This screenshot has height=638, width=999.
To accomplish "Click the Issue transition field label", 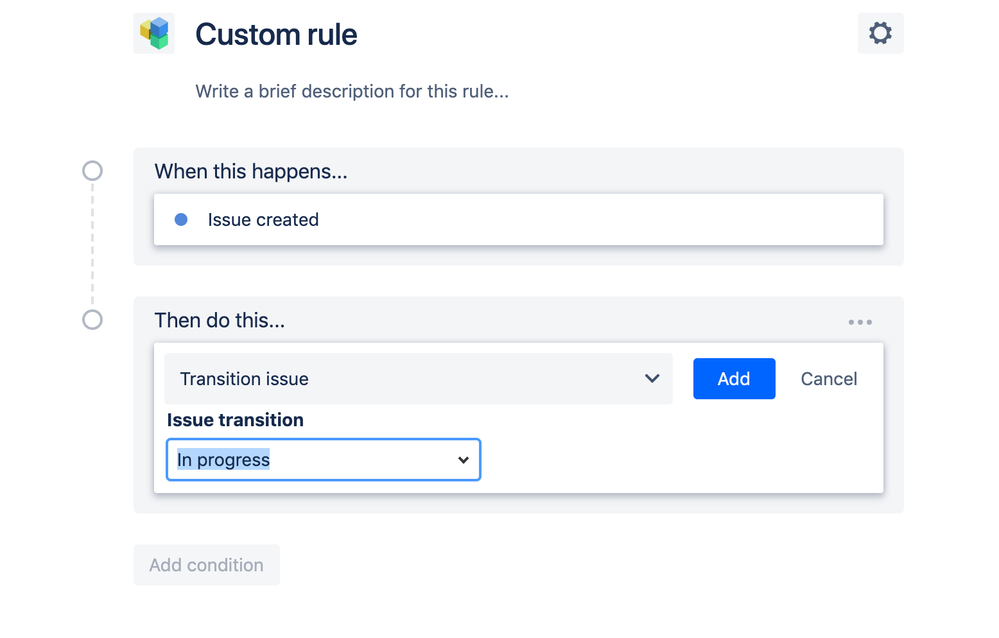I will 235,420.
